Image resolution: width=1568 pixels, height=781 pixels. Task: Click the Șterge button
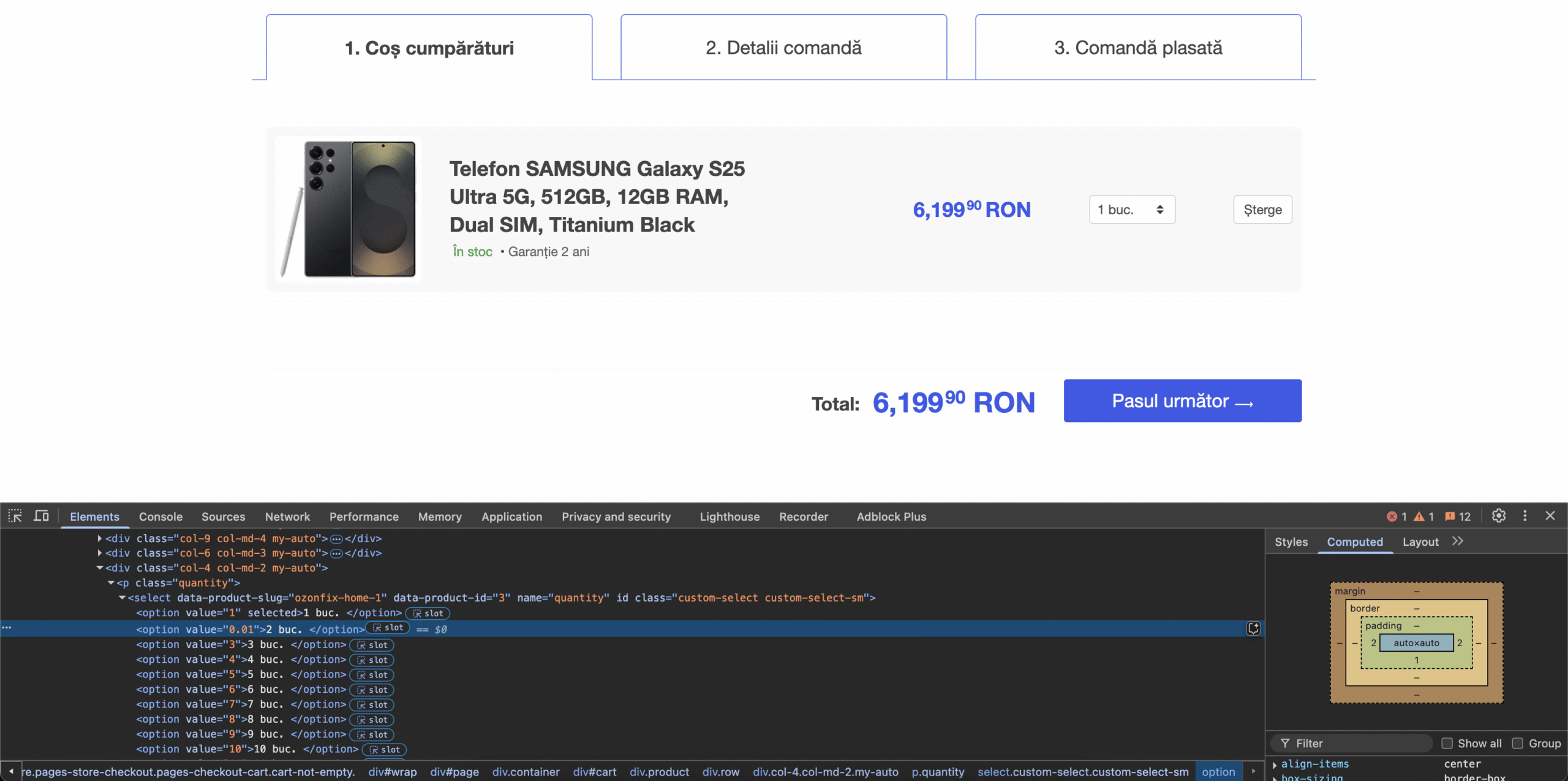(1263, 209)
